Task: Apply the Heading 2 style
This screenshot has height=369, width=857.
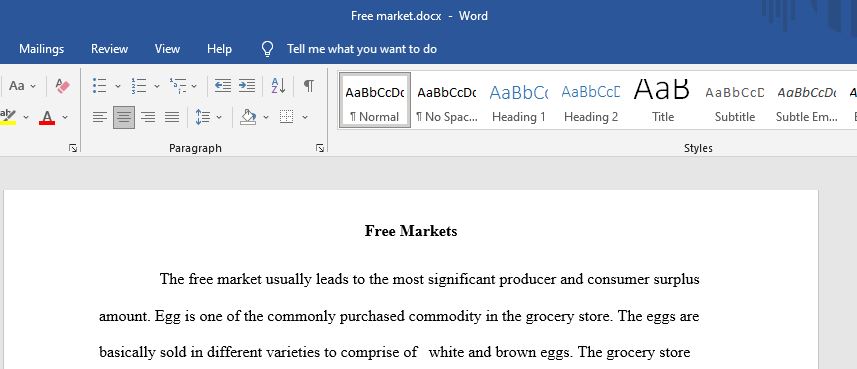Action: pos(591,101)
